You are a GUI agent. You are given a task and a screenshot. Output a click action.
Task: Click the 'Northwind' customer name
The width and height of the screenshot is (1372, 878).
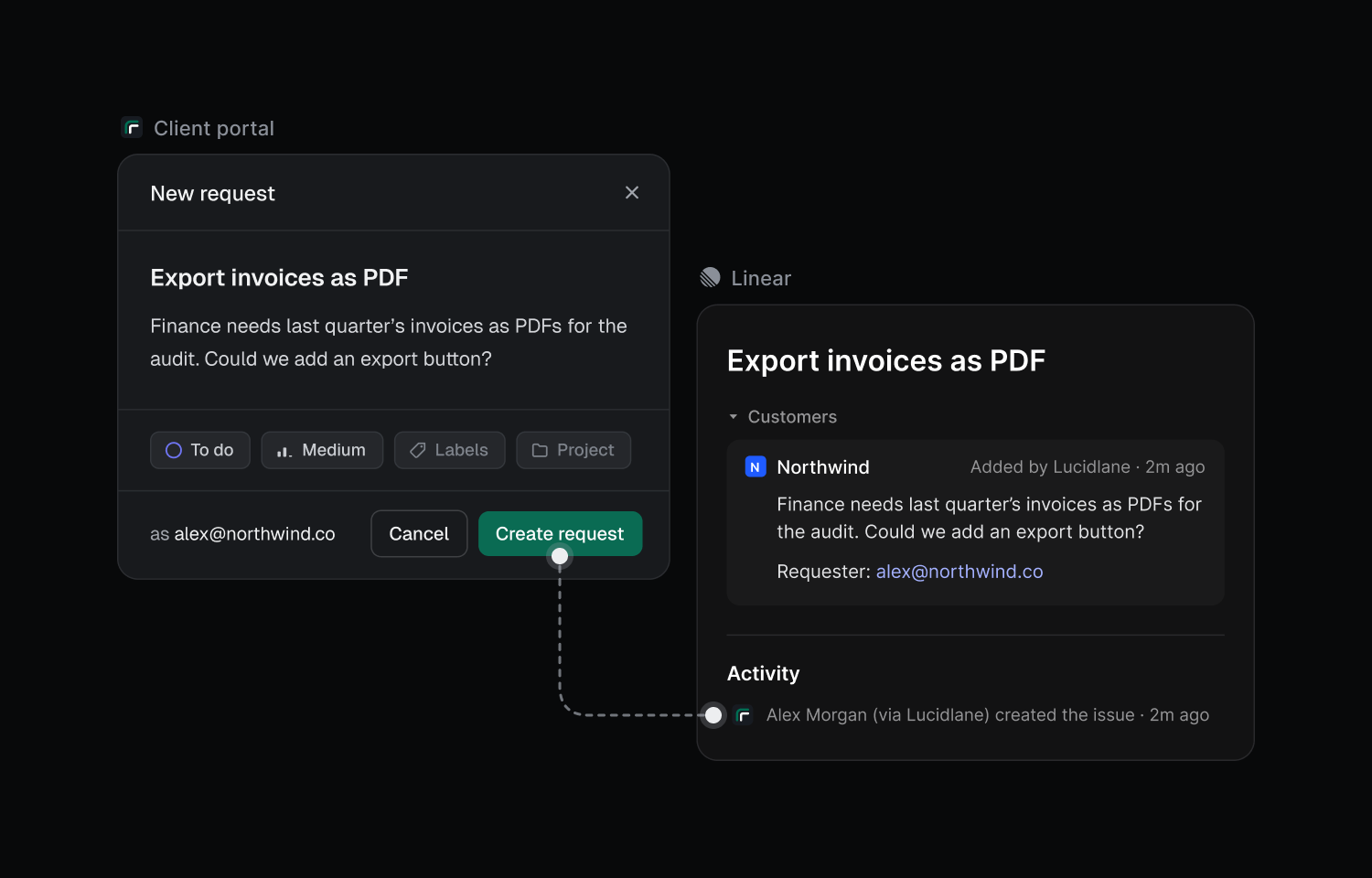pyautogui.click(x=823, y=467)
